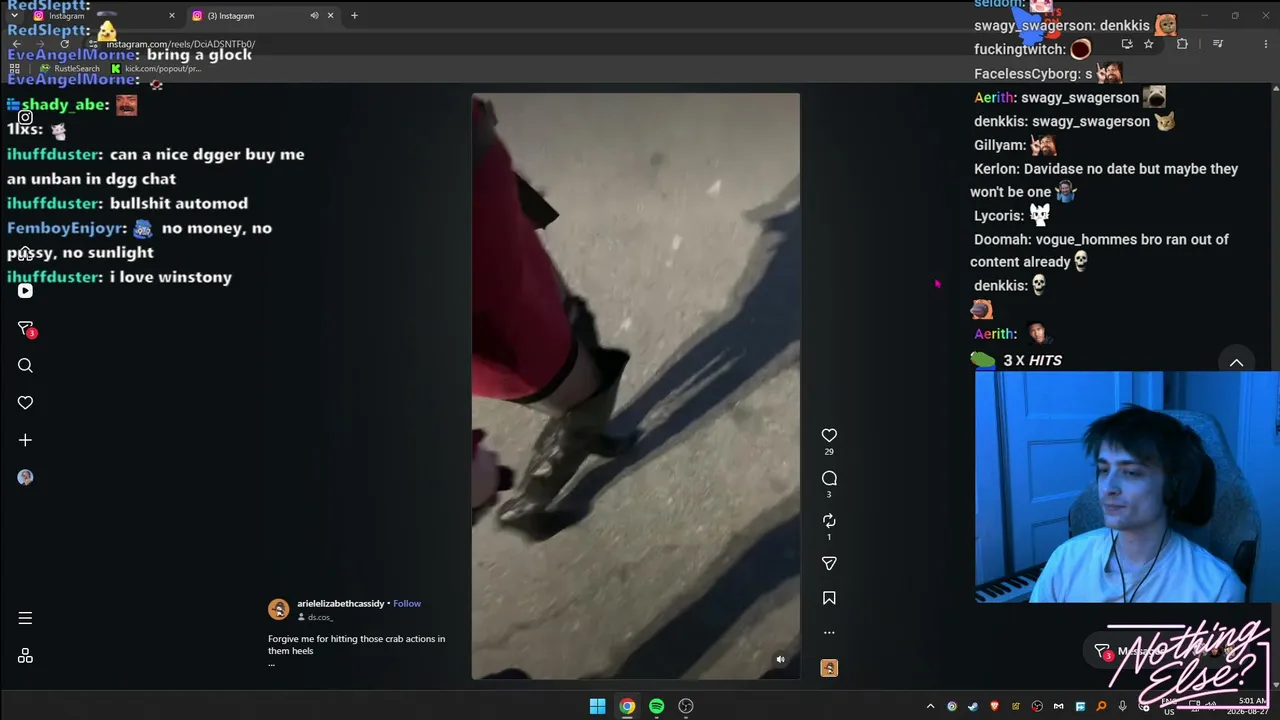Open the reel's audio thumbnail
1280x720 pixels.
coord(829,668)
